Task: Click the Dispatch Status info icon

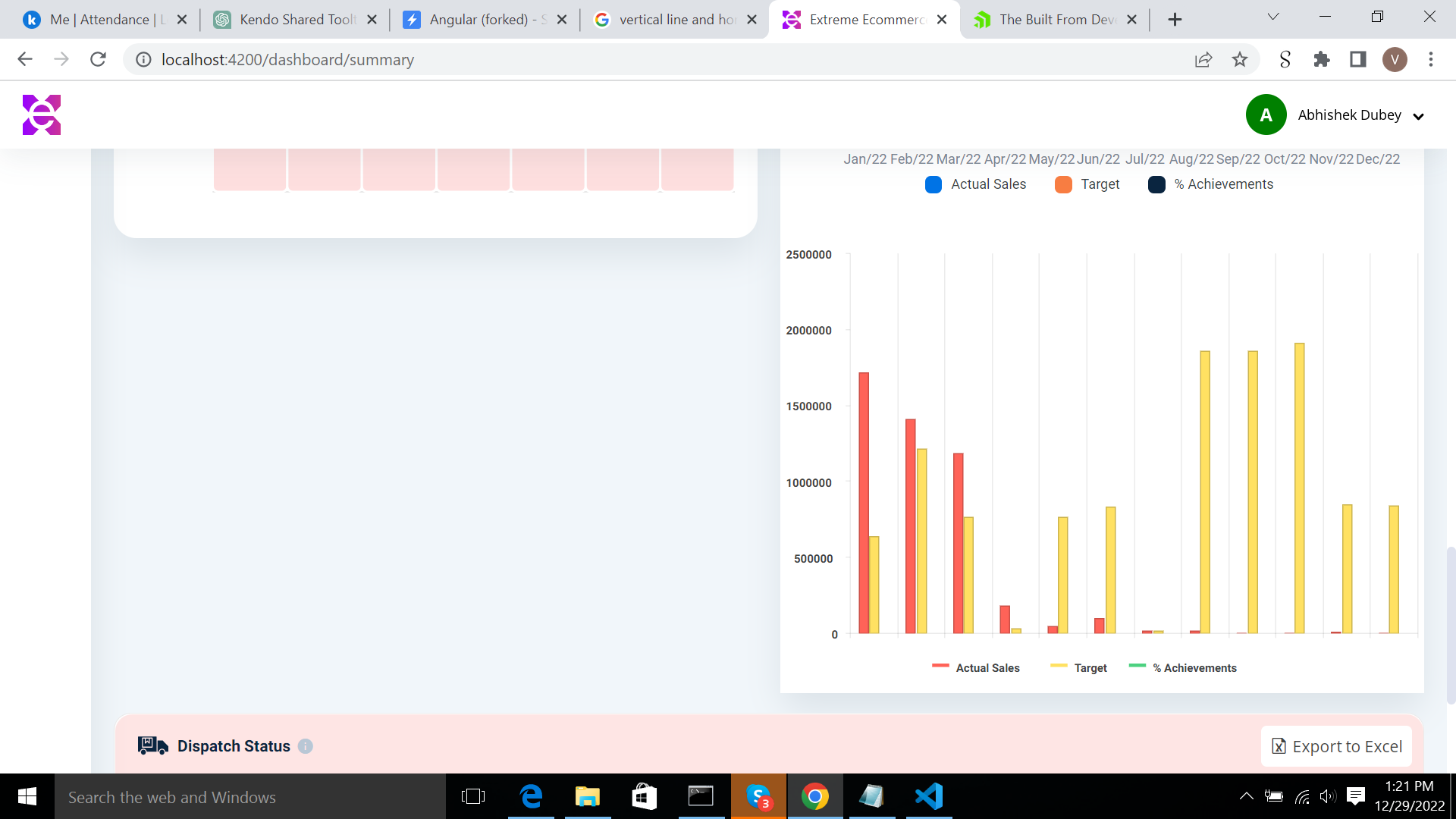Action: pos(306,746)
